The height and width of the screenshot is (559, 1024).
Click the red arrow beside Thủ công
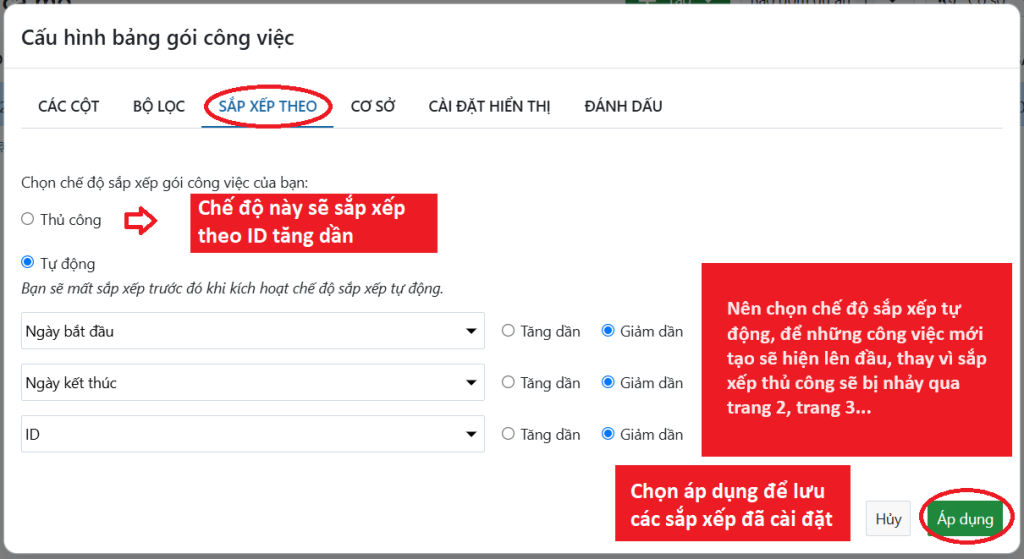point(141,221)
